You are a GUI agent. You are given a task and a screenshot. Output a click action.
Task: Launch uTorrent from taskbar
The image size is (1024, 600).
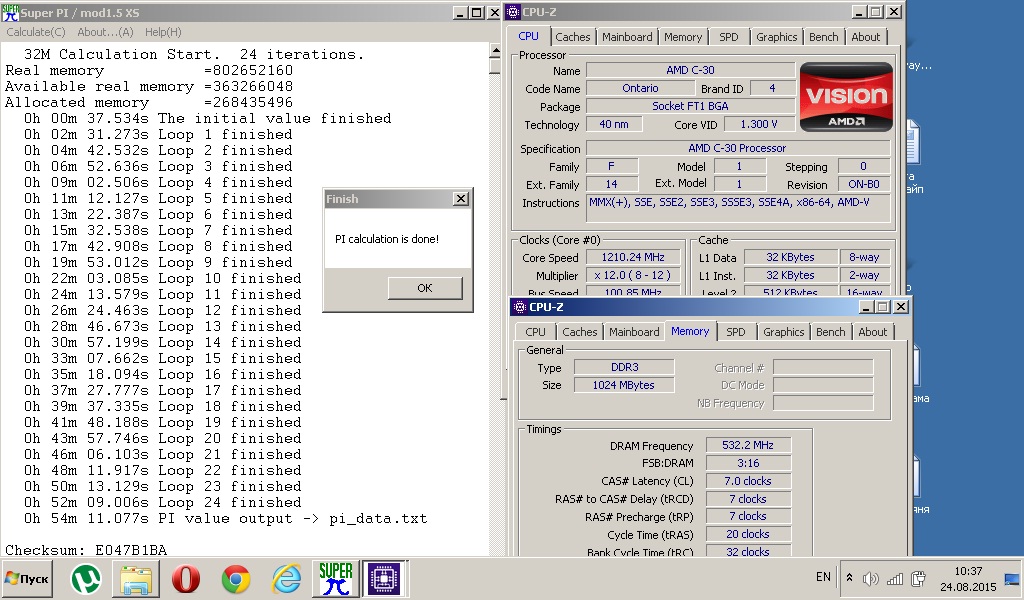coord(86,578)
